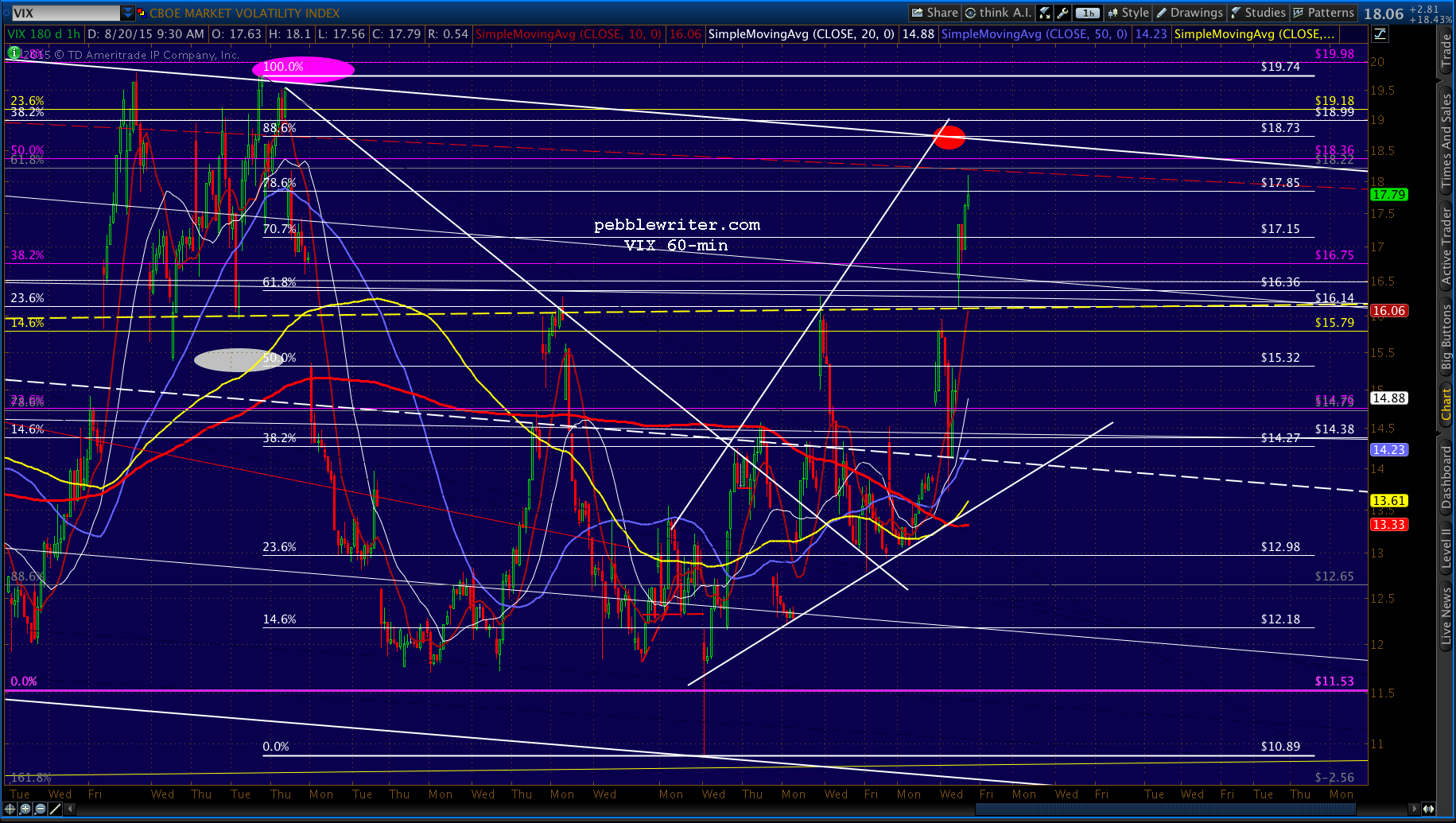This screenshot has height=823, width=1456.
Task: Select the trendline drawing tool
Action: point(55,809)
